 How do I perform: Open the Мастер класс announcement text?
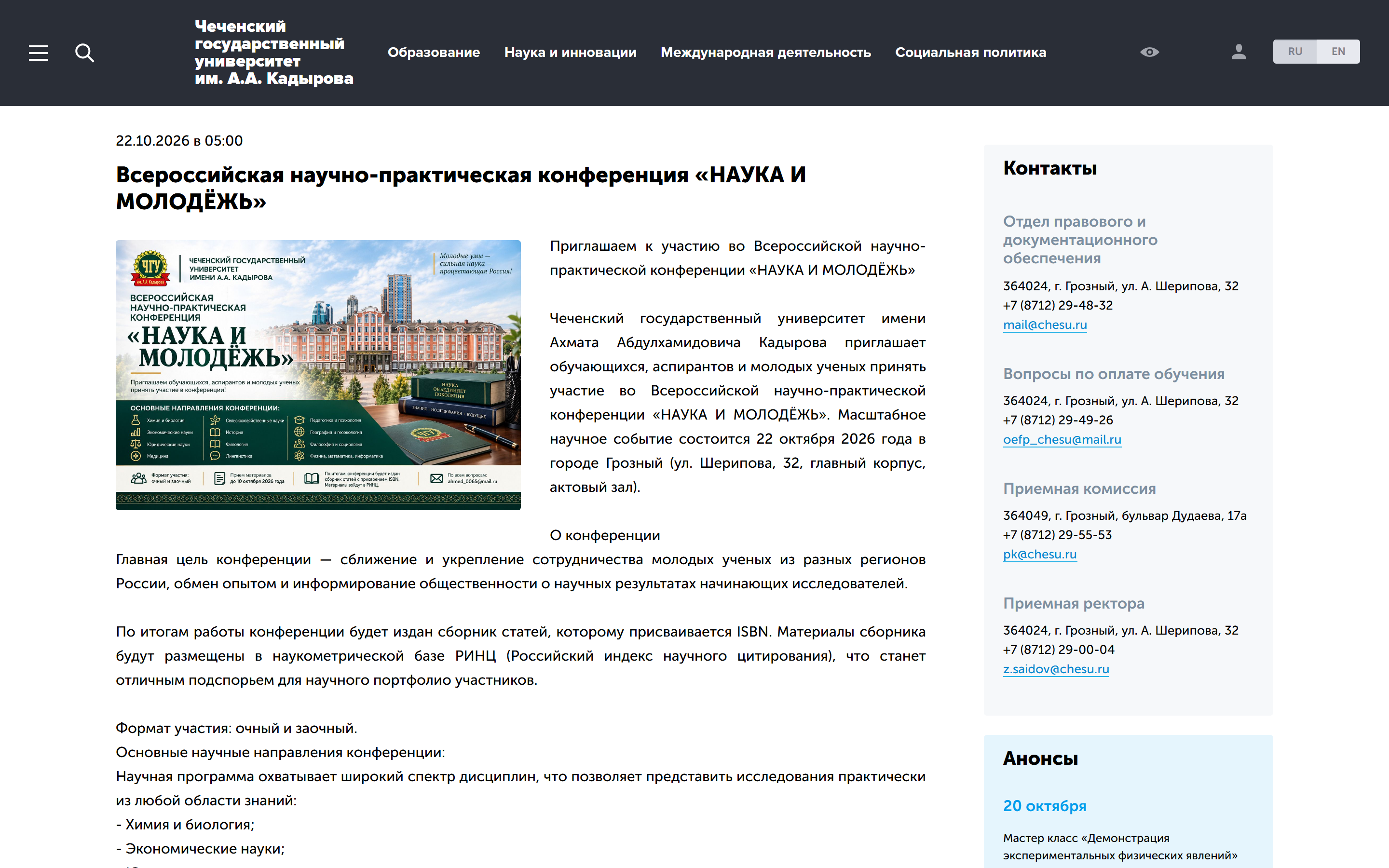(1120, 847)
